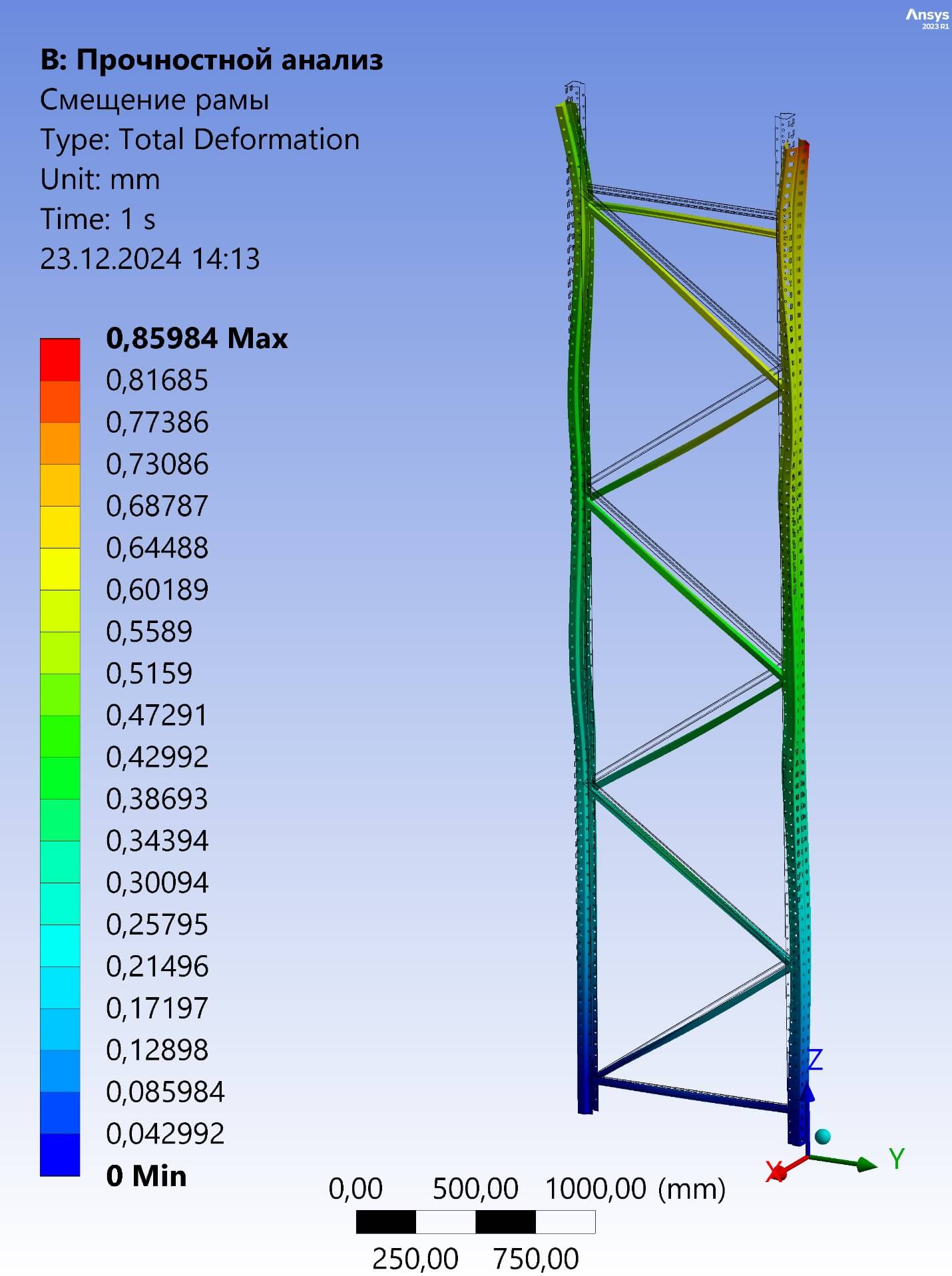This screenshot has width=952, height=1276.
Task: Click the scale label '250,00'
Action: coord(415,1259)
